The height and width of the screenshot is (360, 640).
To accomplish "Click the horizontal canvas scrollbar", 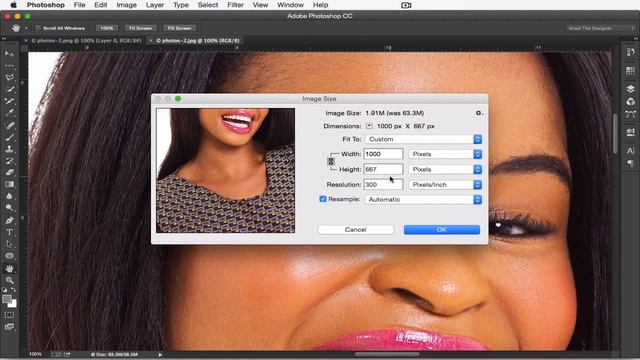I will 387,354.
